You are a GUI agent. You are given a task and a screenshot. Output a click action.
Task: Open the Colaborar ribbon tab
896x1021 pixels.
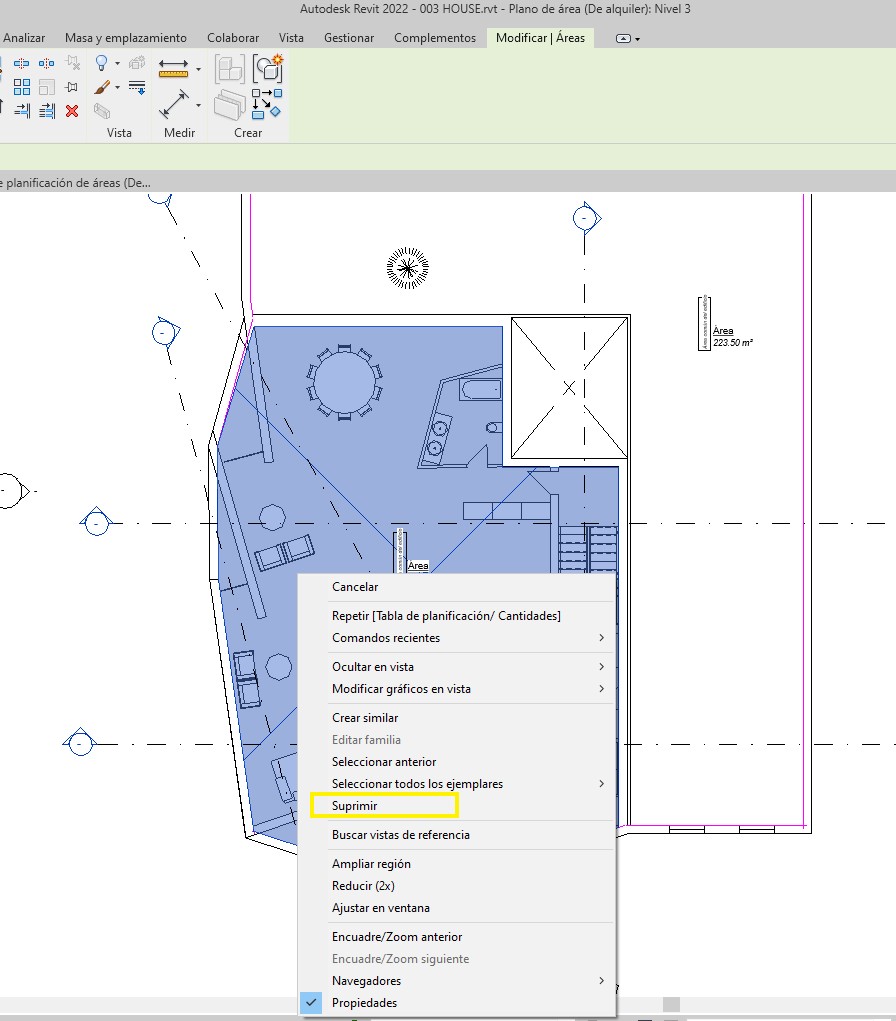click(x=233, y=38)
